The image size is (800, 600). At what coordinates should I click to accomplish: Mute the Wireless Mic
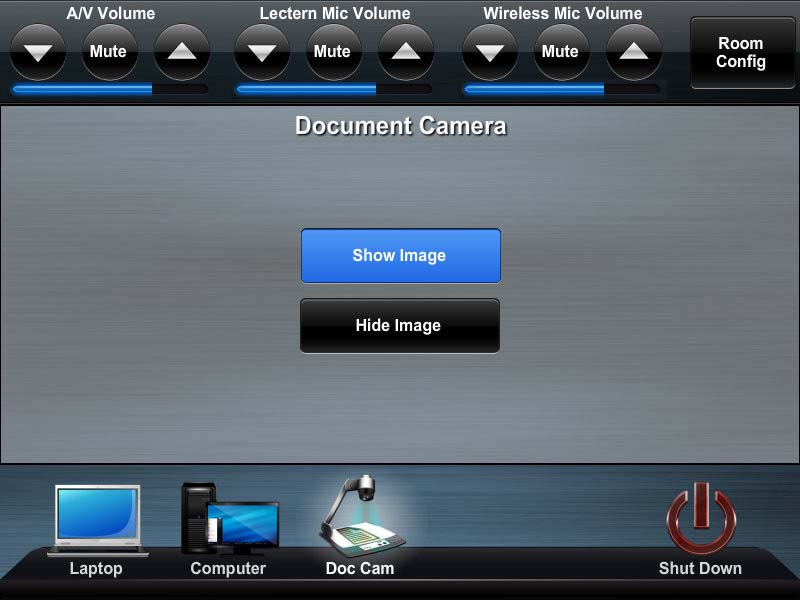click(561, 52)
